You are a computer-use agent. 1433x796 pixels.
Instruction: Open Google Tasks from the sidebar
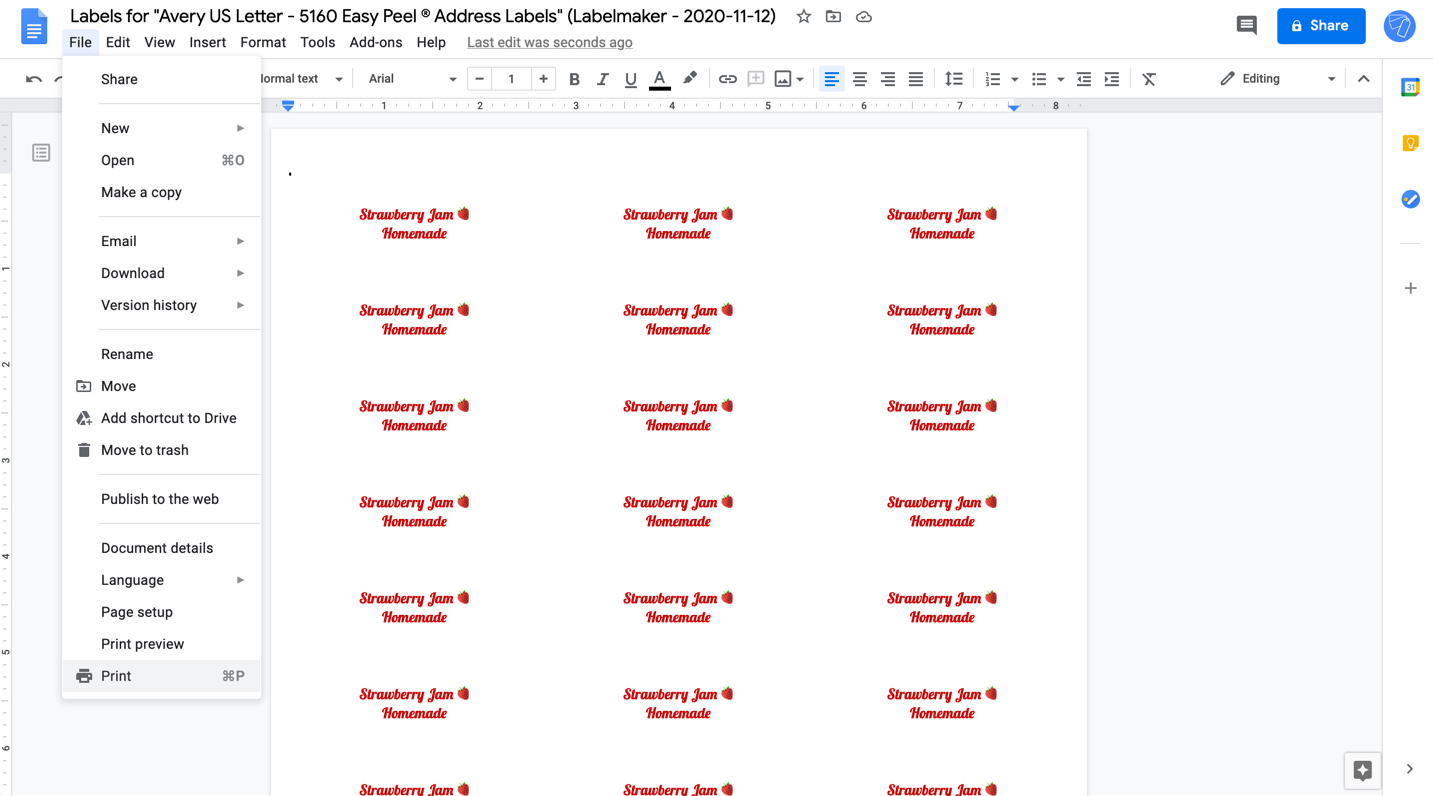coord(1410,198)
